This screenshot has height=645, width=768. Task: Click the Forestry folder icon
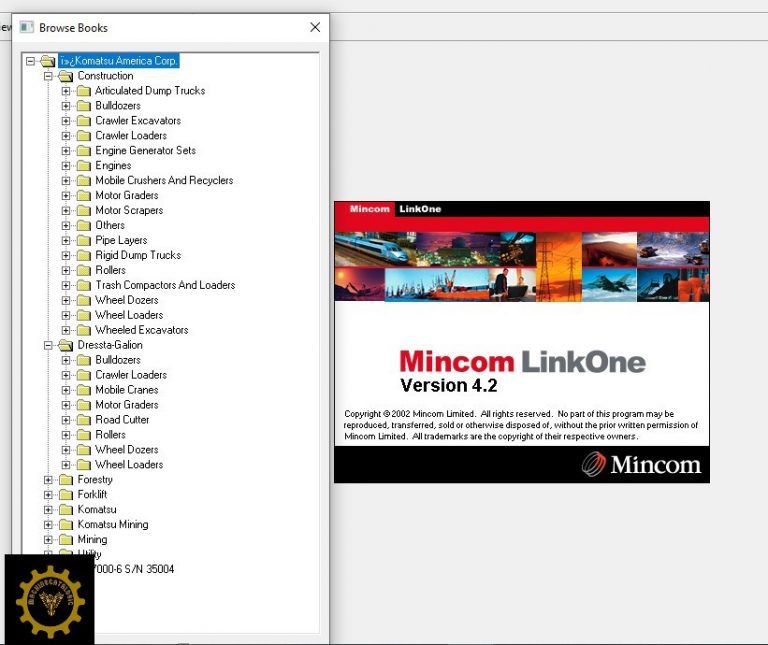(66, 480)
